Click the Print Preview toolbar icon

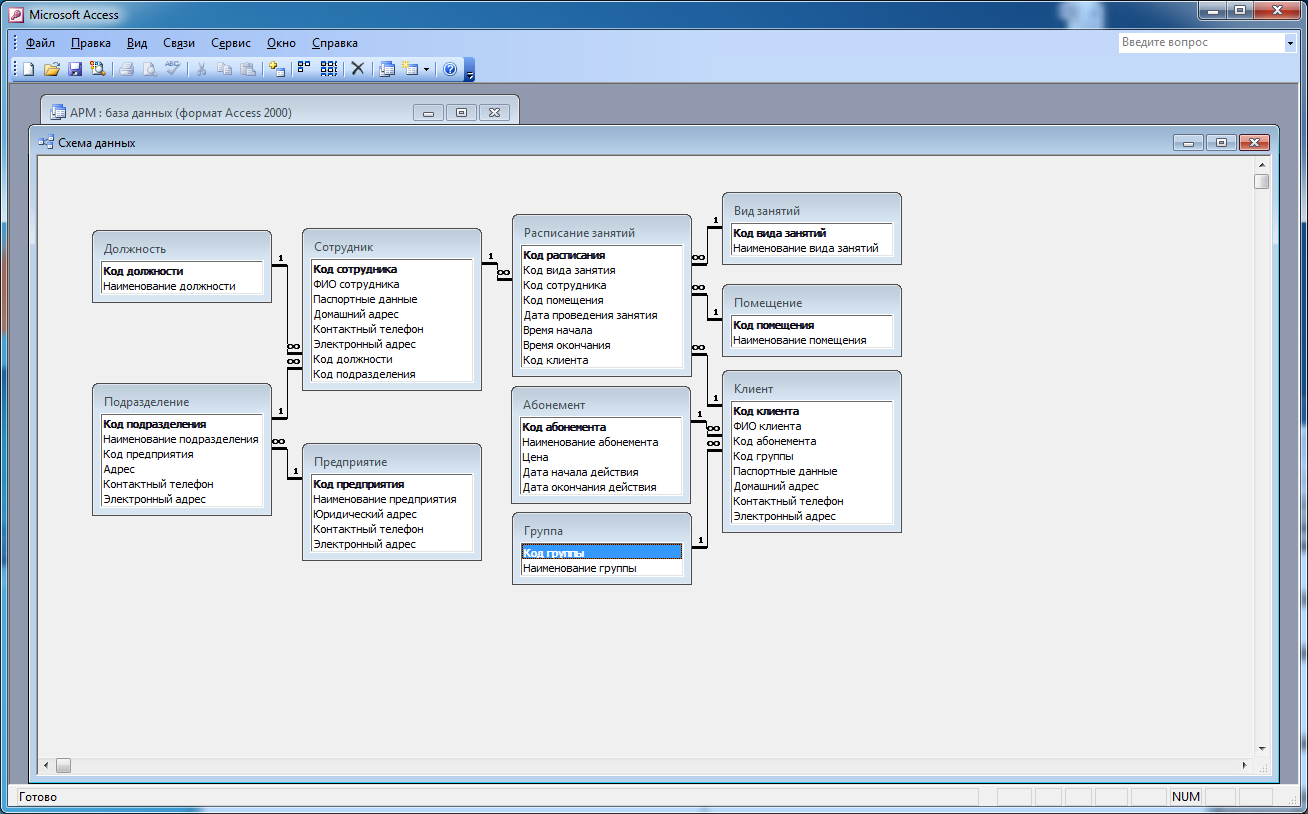[x=150, y=69]
